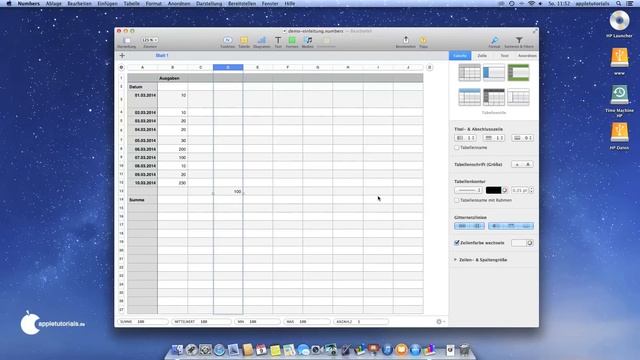640x360 pixels.
Task: Increase table font size with large A
Action: (528, 164)
